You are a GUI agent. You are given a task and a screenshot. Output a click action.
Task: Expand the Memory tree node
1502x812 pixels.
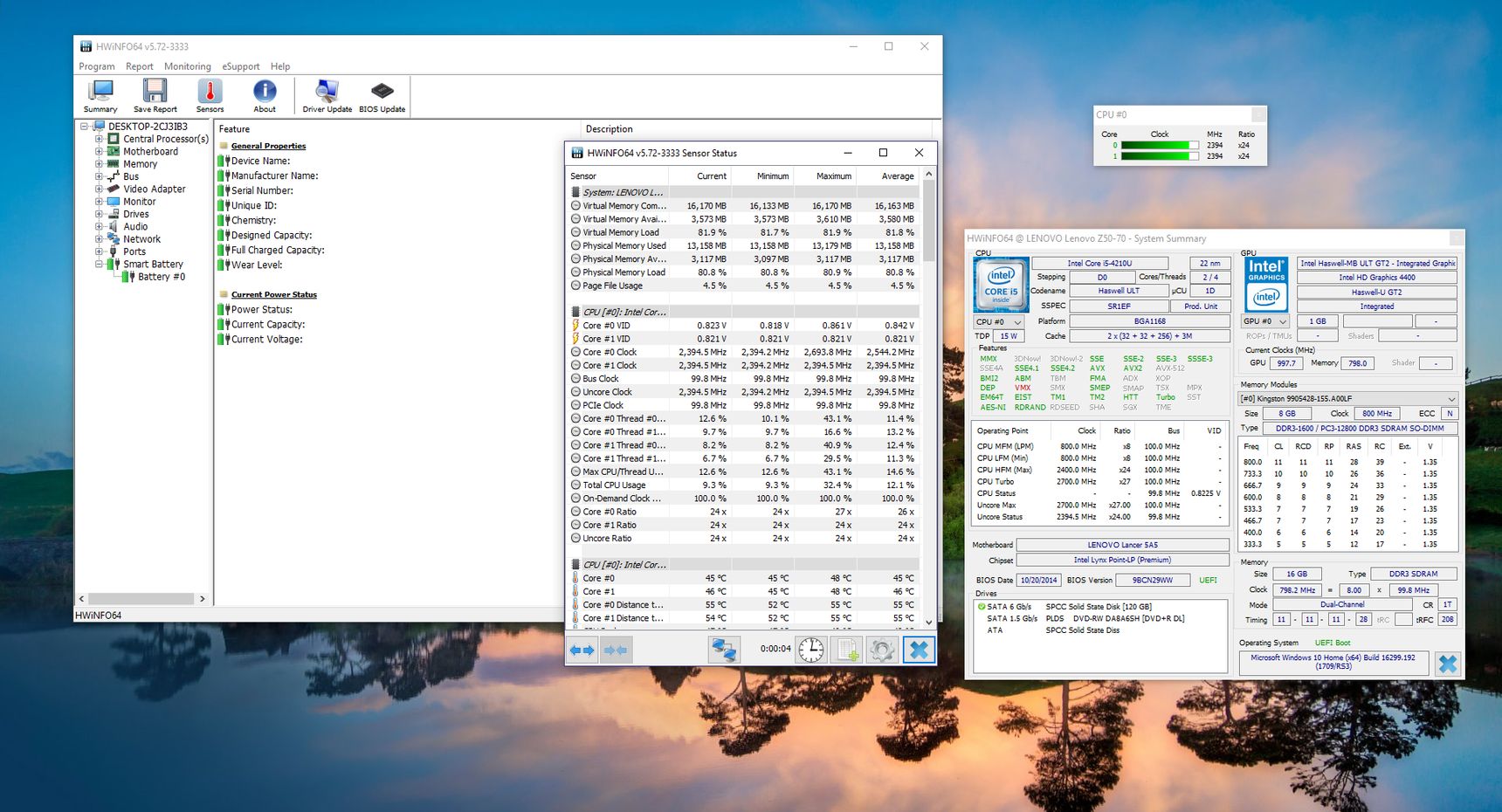(x=99, y=164)
